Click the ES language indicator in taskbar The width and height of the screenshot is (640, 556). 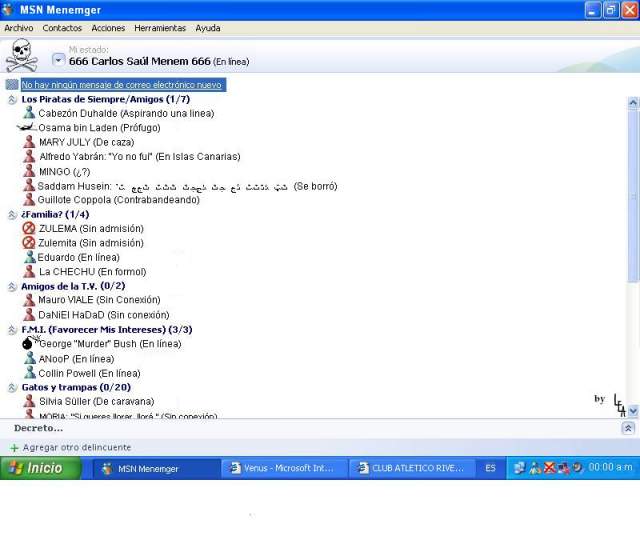click(x=491, y=468)
